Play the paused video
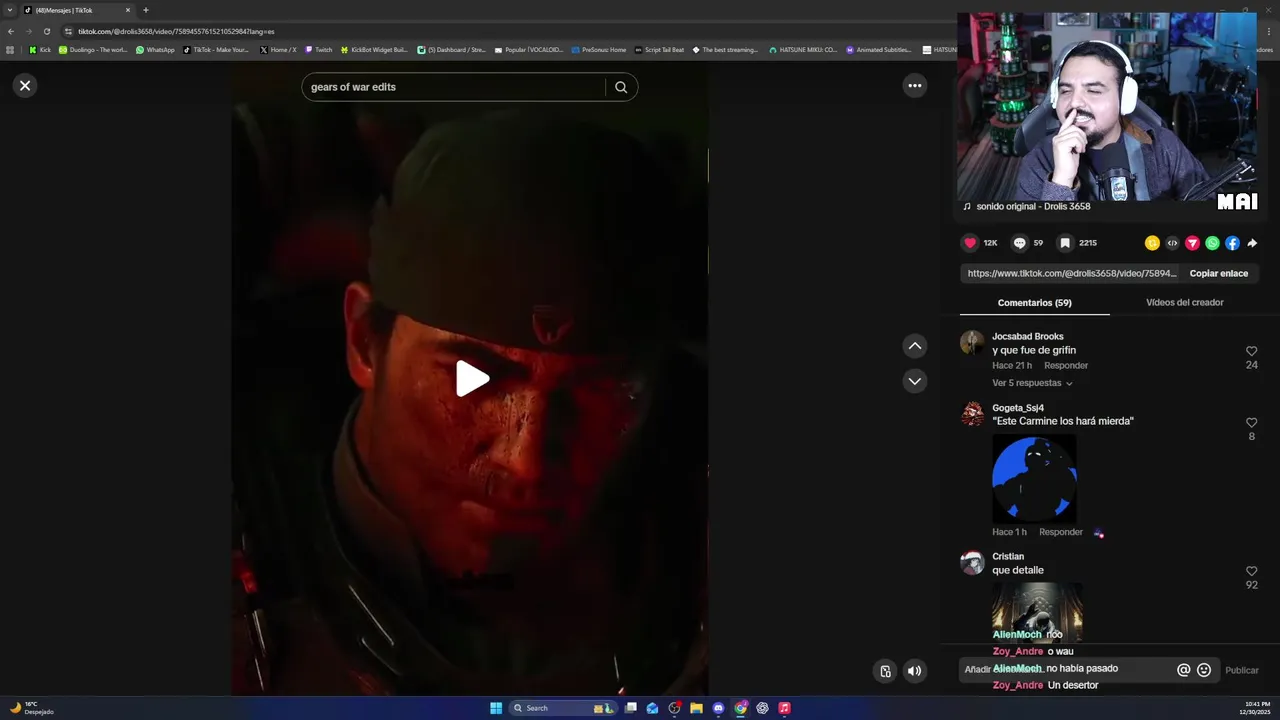The height and width of the screenshot is (720, 1280). [472, 379]
